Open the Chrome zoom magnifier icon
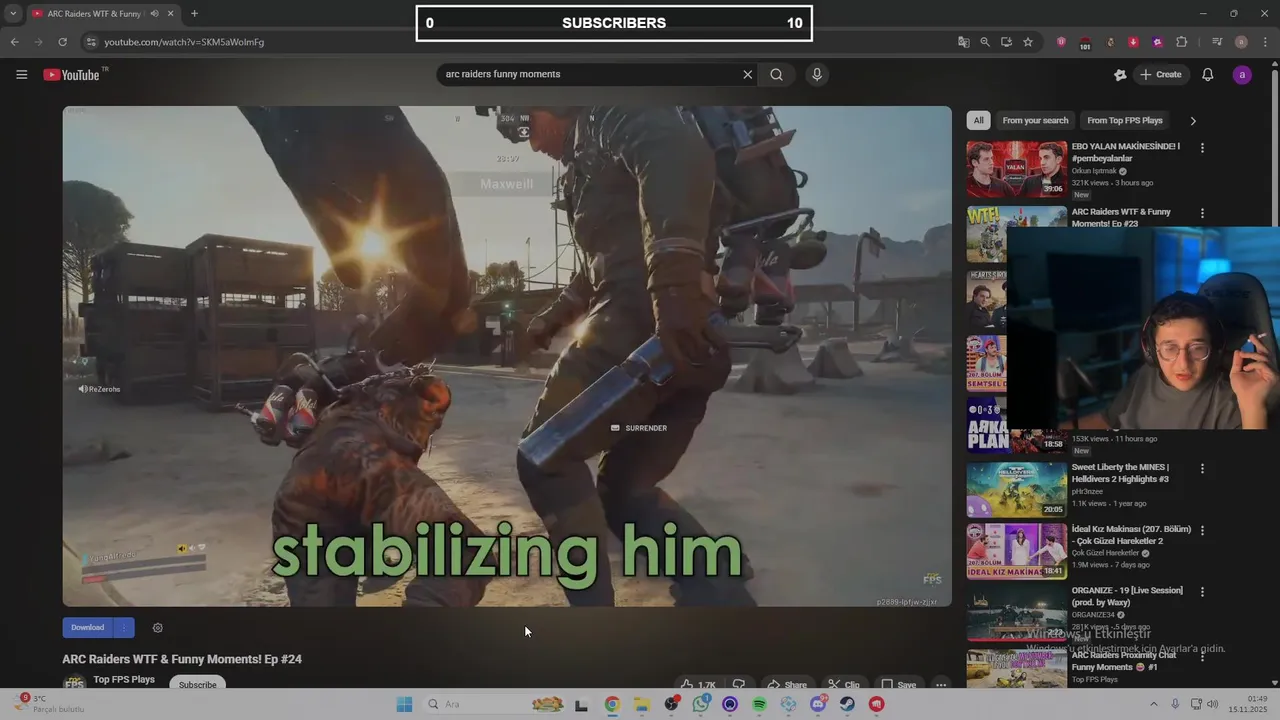Image resolution: width=1280 pixels, height=720 pixels. pyautogui.click(x=985, y=42)
